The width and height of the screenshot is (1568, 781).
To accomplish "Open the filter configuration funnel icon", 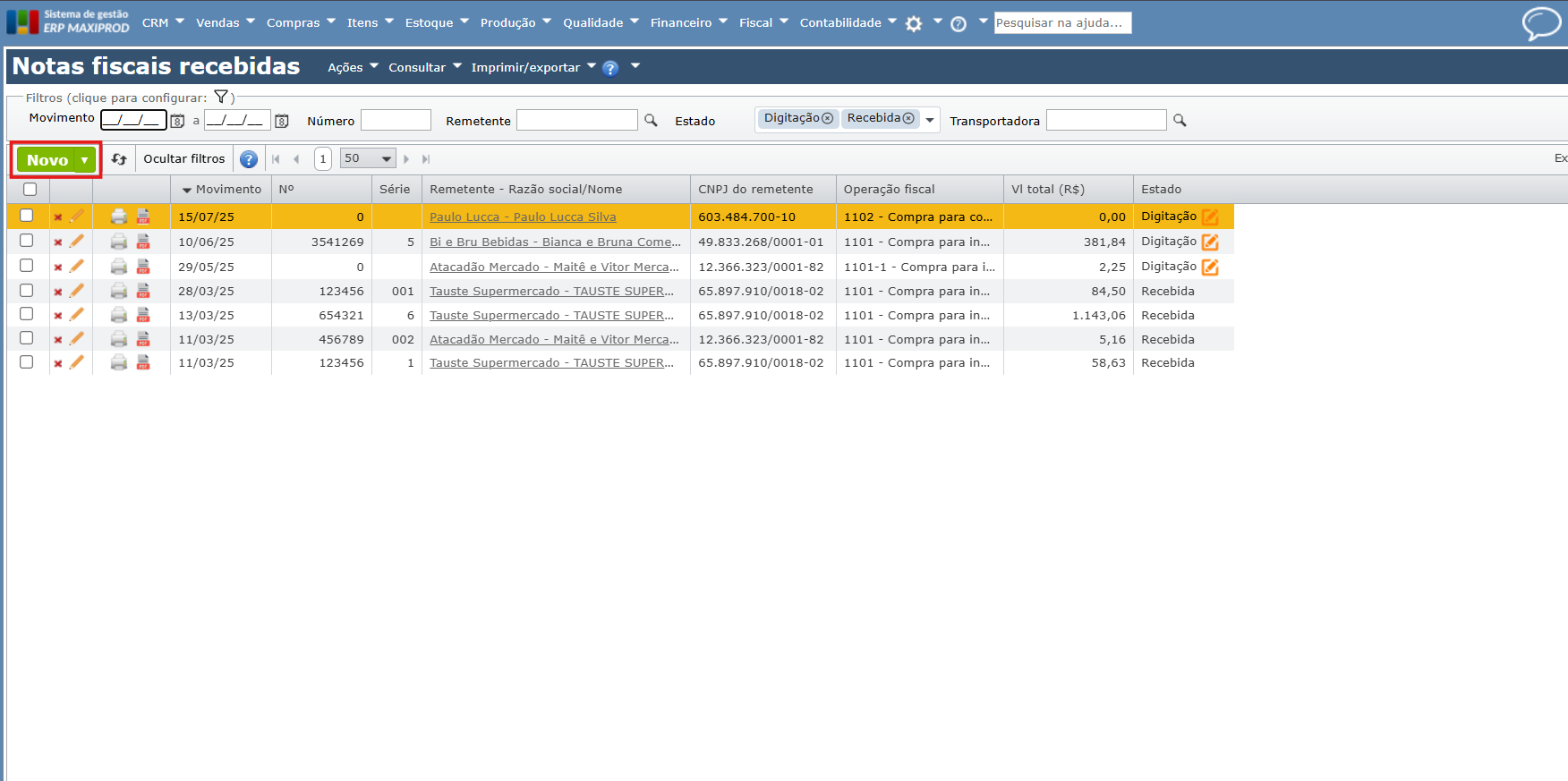I will click(x=221, y=97).
